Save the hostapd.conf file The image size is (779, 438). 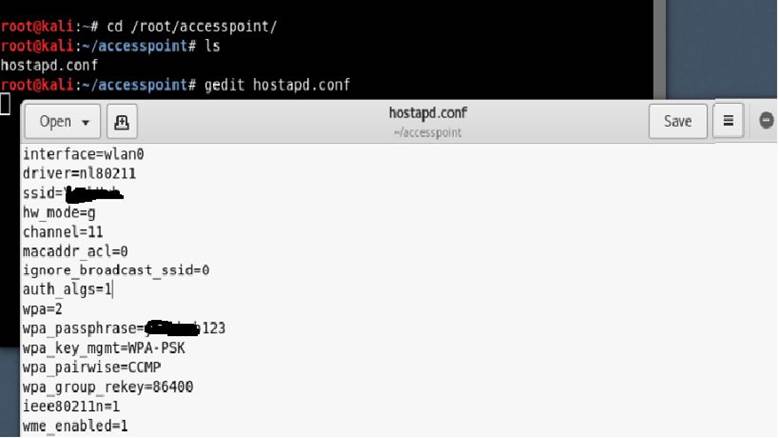coord(678,121)
